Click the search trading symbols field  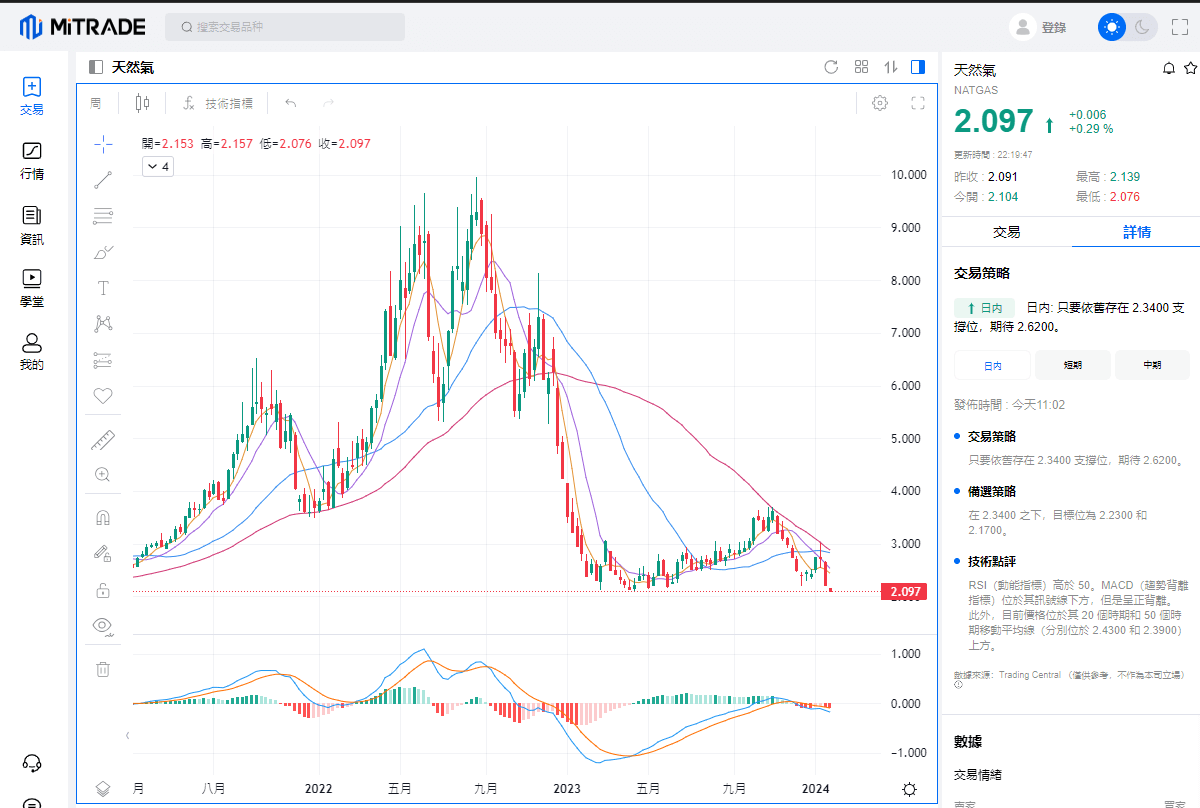coord(285,27)
